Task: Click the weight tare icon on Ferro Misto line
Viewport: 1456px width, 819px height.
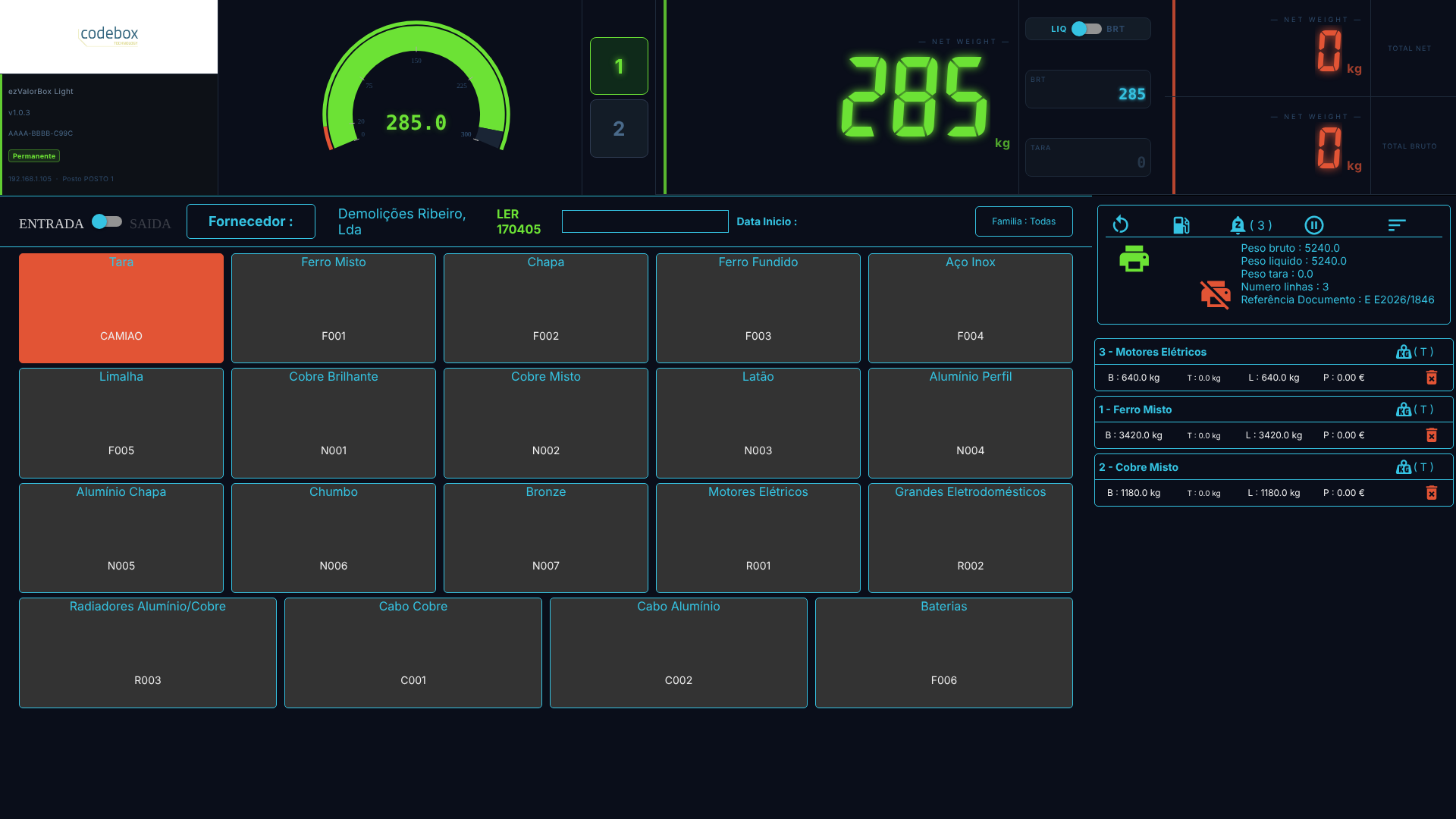Action: (1403, 409)
